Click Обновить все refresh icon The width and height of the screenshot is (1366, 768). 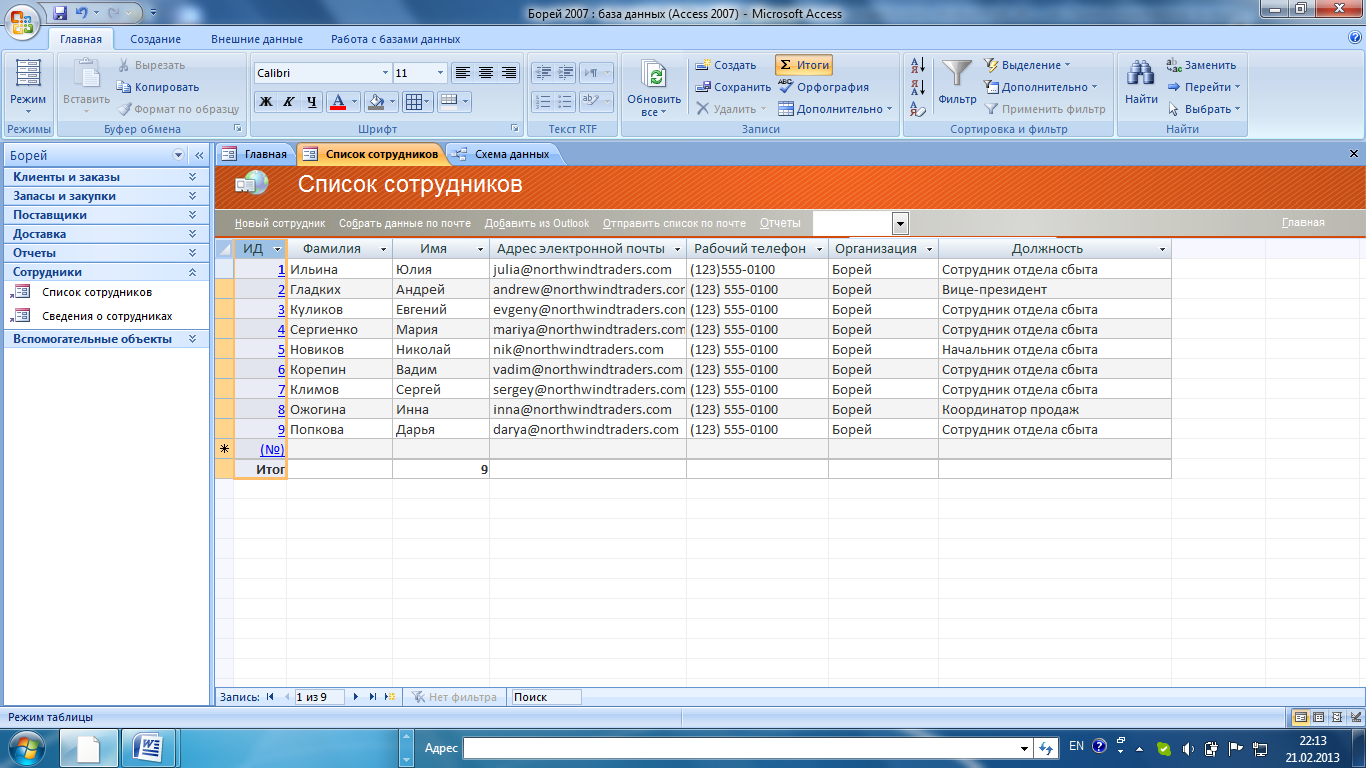654,77
